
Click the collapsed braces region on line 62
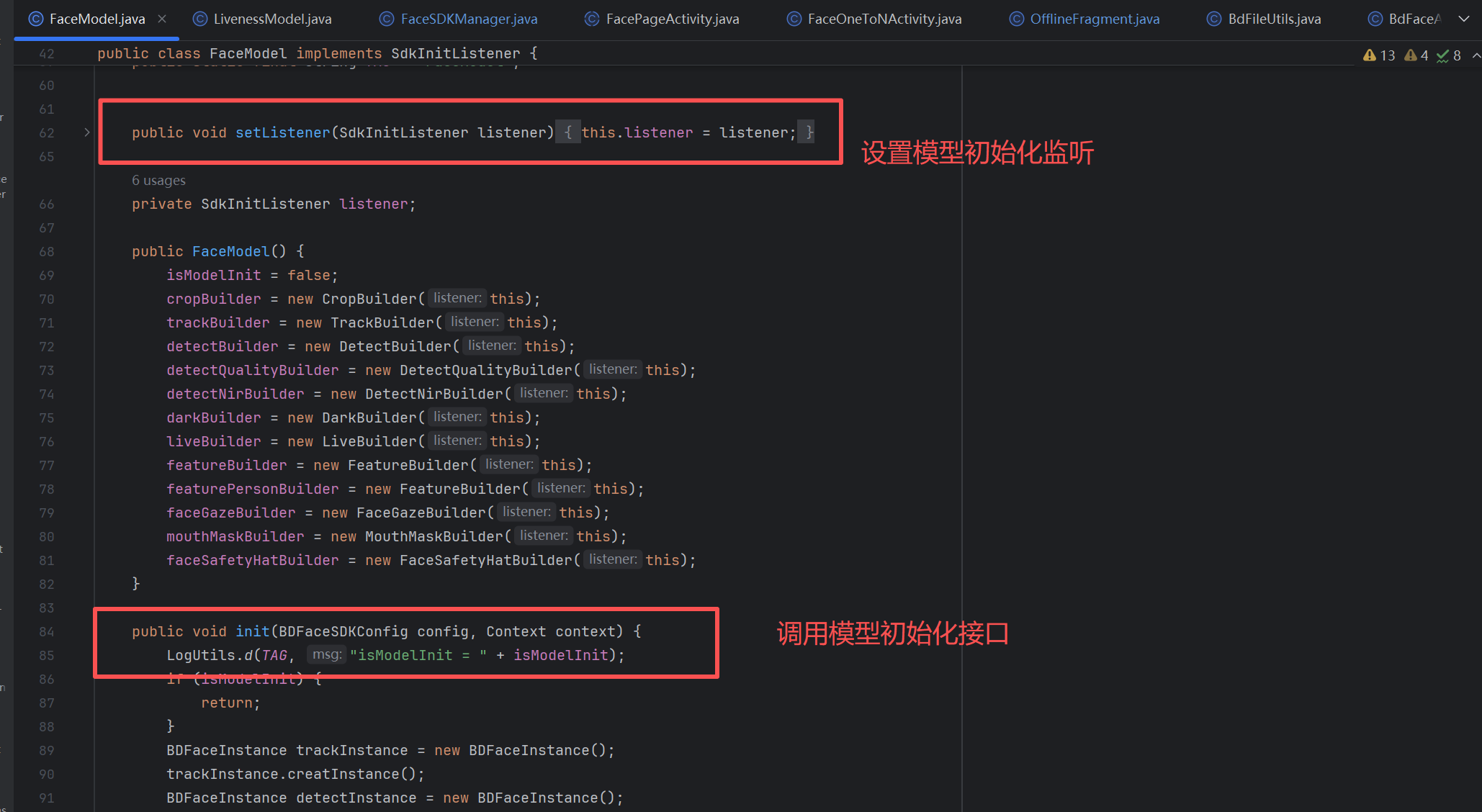tap(568, 132)
